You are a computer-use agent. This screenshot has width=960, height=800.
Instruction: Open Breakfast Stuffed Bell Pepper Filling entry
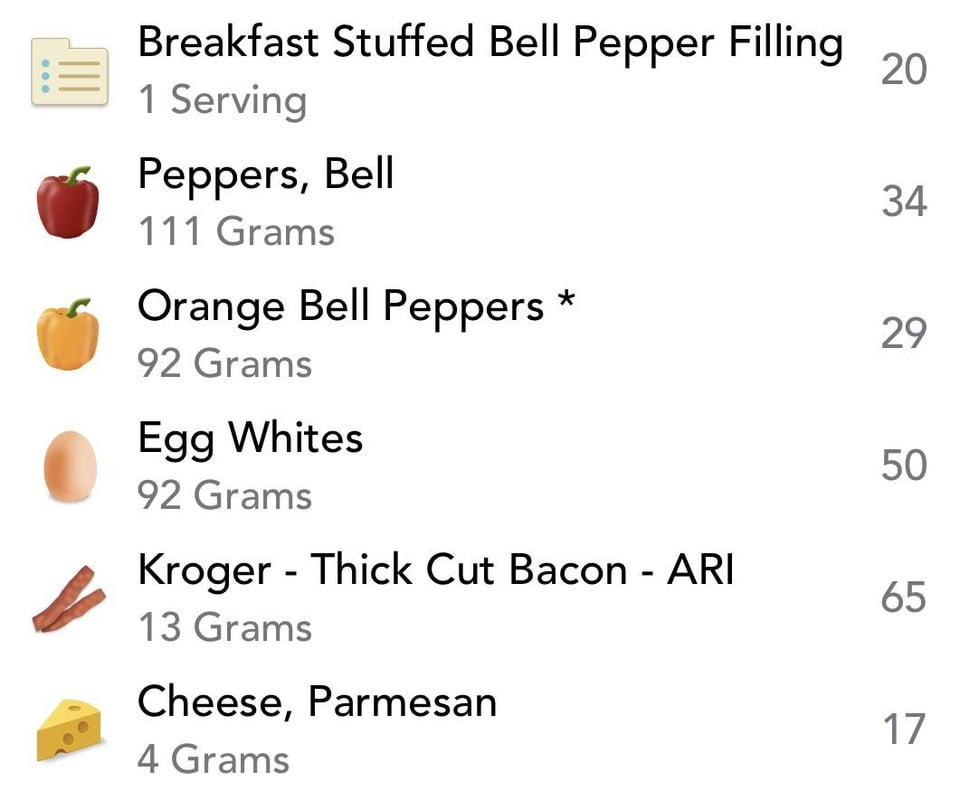point(489,43)
